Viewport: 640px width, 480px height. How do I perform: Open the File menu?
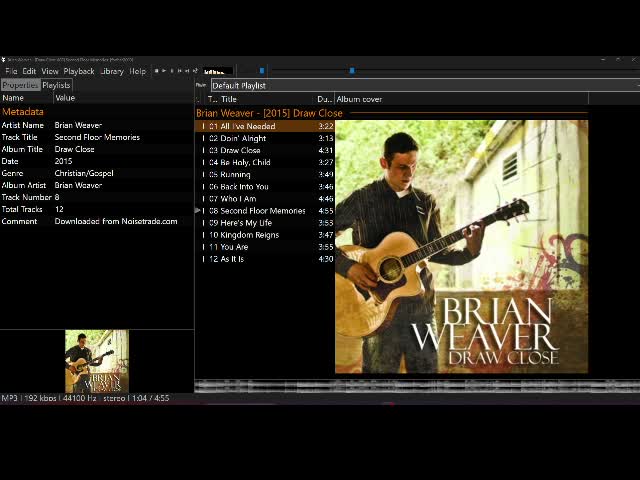coord(11,71)
